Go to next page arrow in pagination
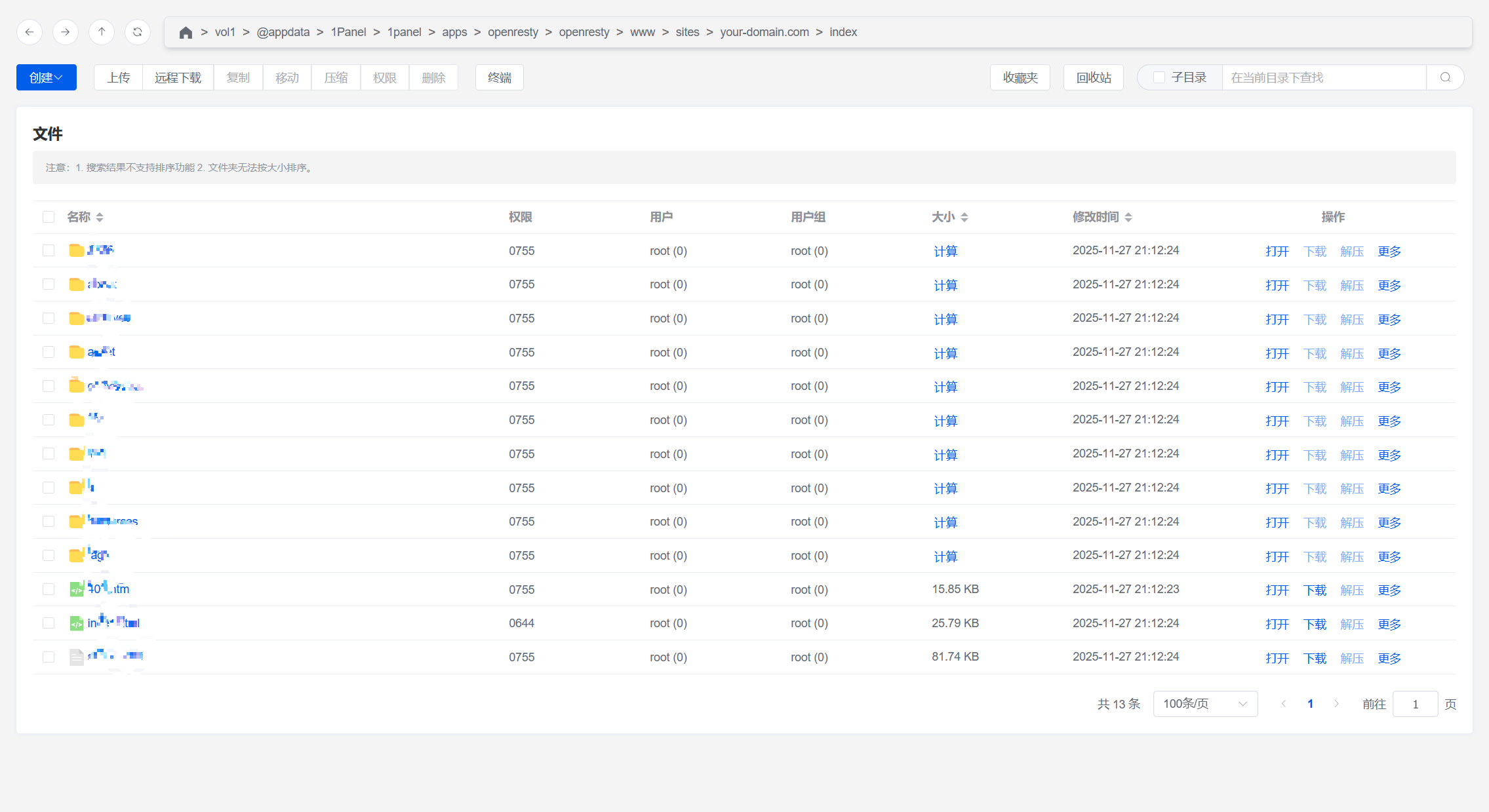Viewport: 1489px width, 812px height. click(x=1336, y=704)
